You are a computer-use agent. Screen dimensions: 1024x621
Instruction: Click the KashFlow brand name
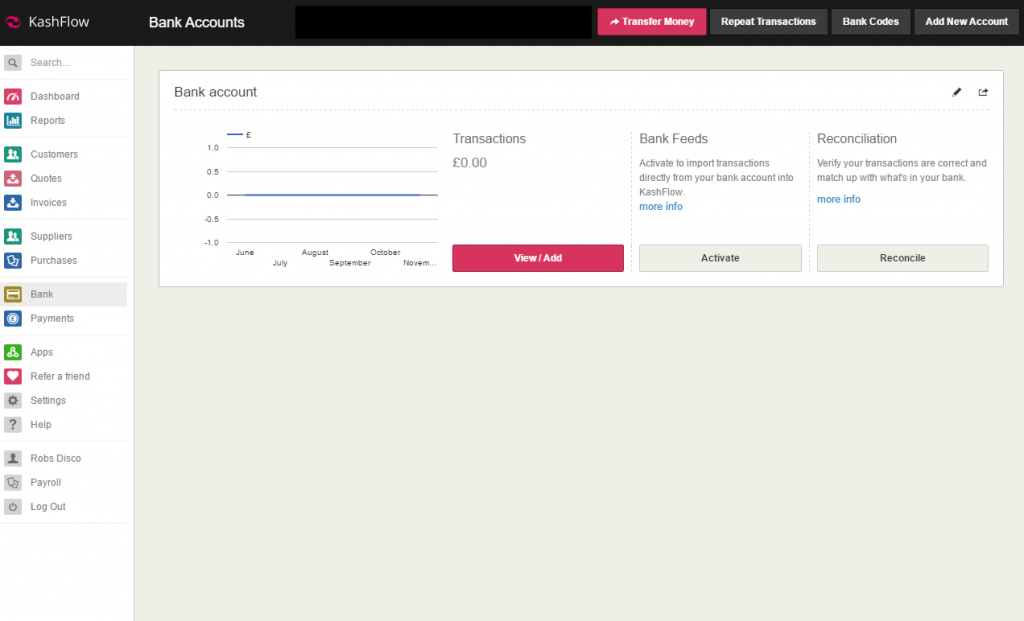click(x=59, y=22)
